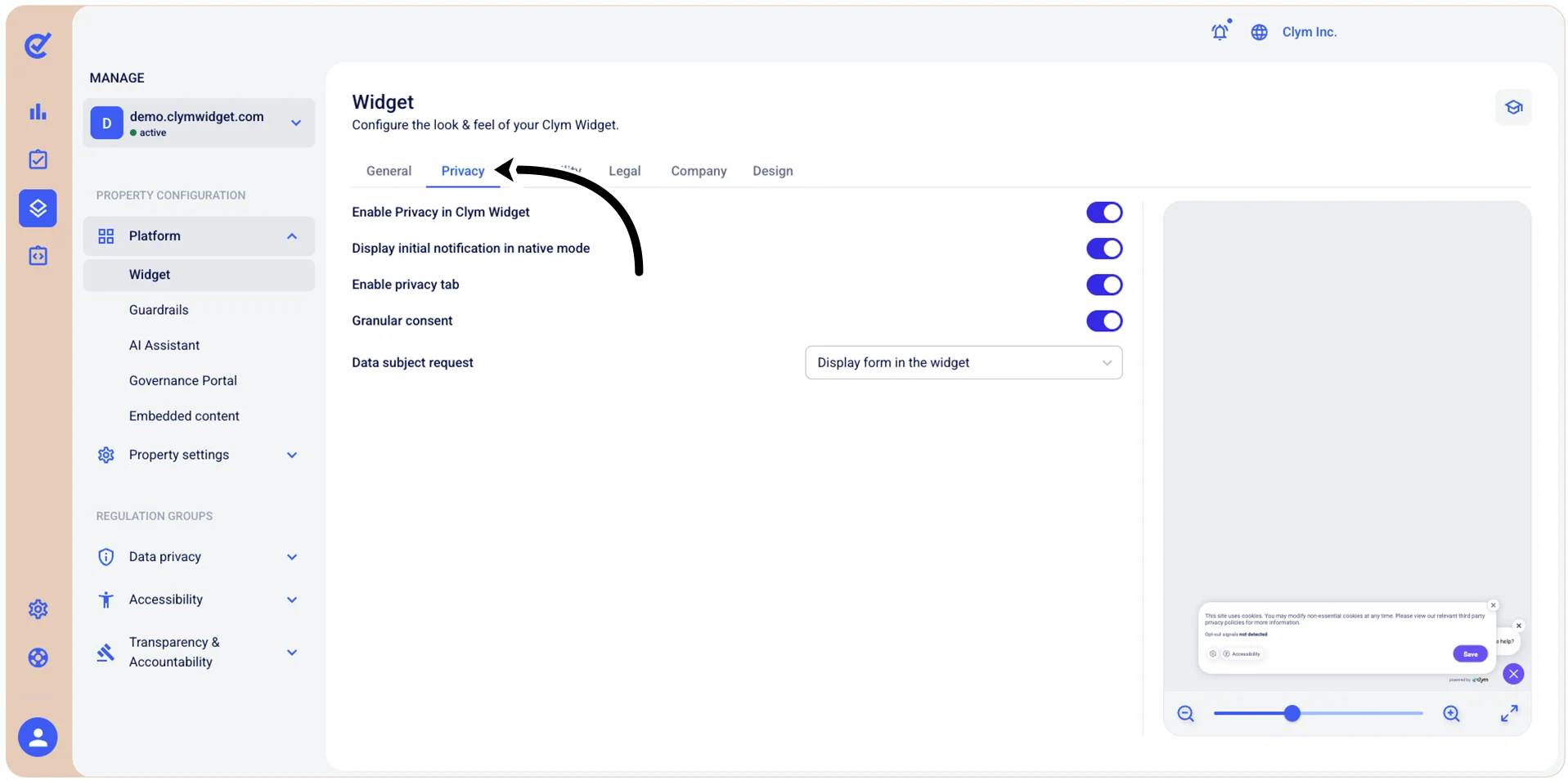Screen dimensions: 1568x781
Task: Select the Privacy tab
Action: [x=463, y=171]
